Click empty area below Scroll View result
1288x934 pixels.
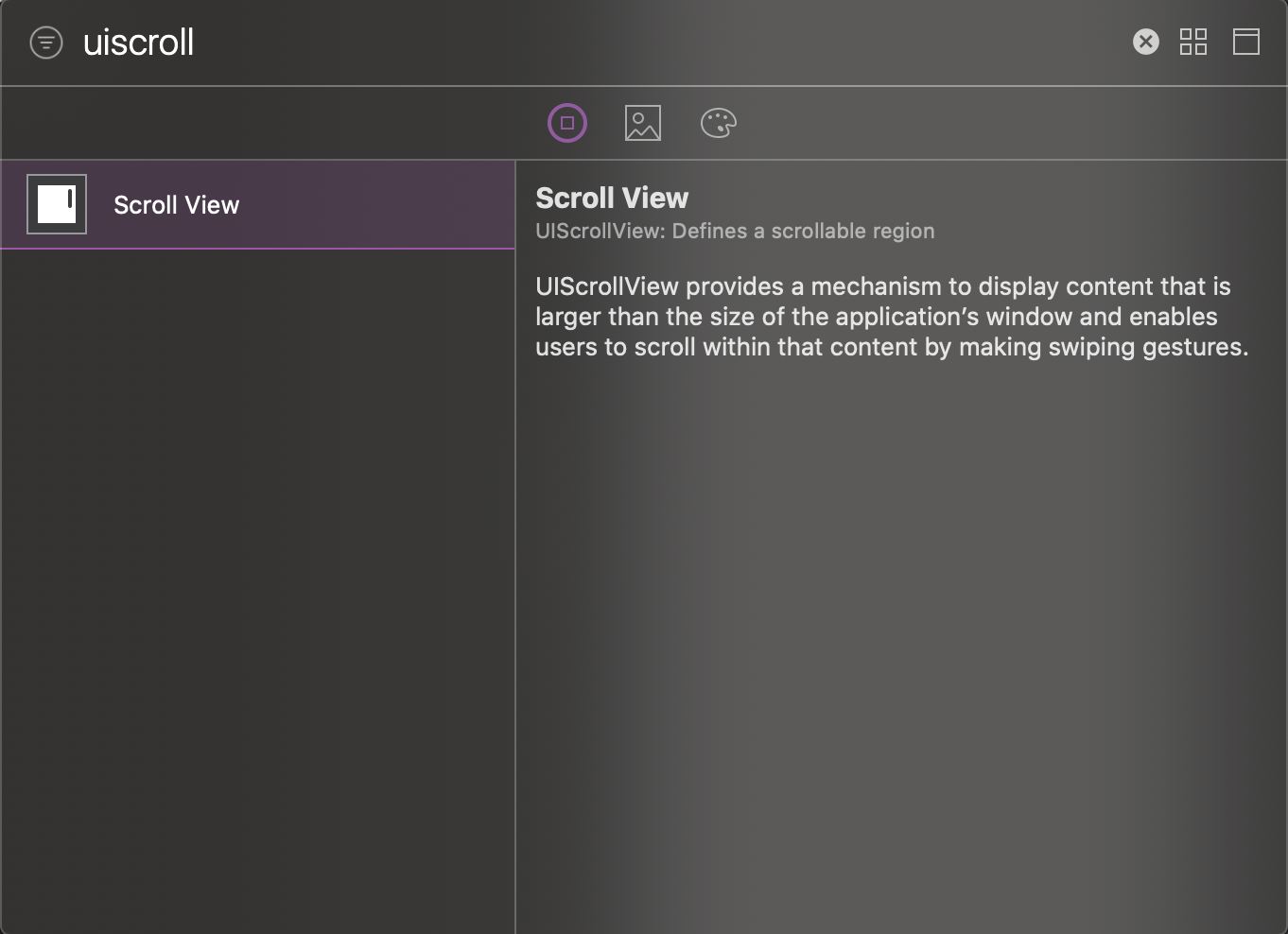(x=257, y=586)
